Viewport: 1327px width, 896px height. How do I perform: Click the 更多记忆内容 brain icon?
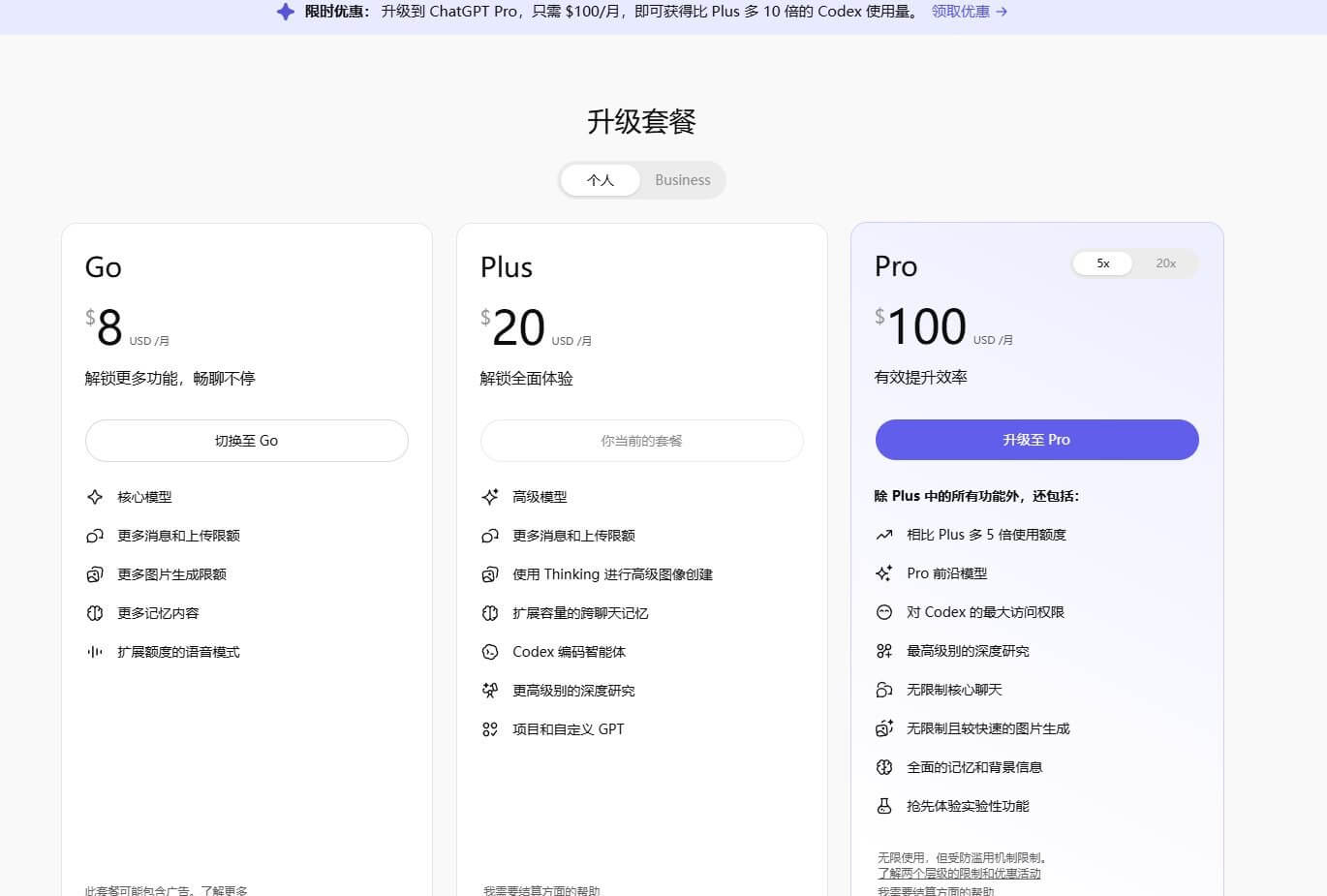95,613
